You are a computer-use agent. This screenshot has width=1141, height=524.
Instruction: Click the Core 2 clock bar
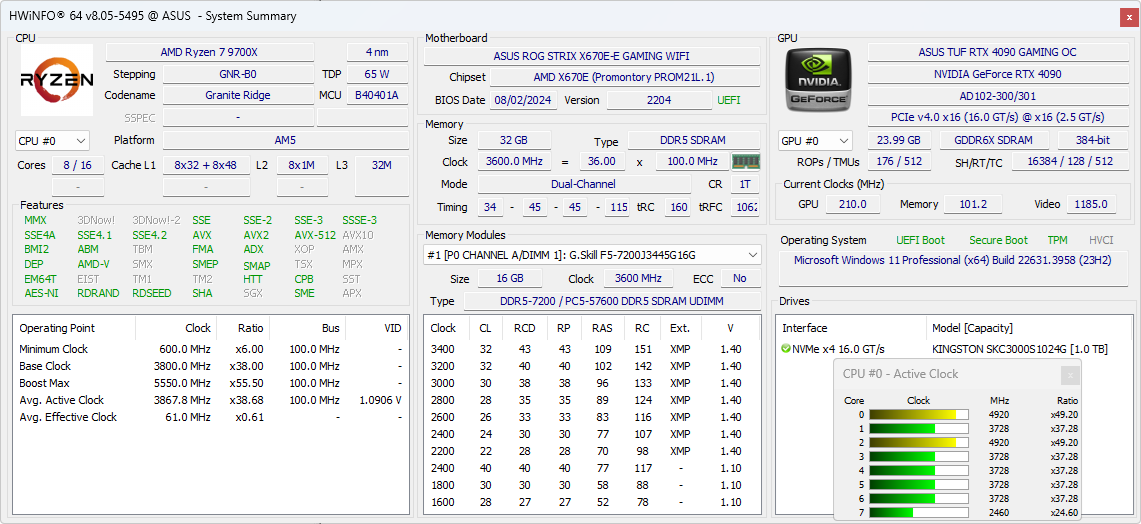[x=919, y=442]
